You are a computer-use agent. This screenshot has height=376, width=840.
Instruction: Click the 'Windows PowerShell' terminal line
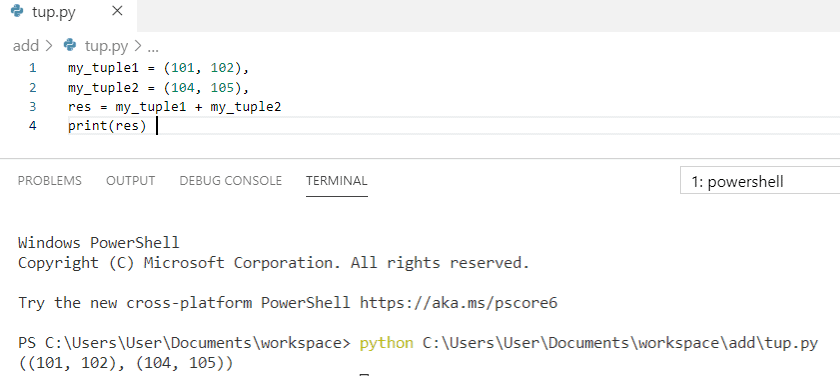click(x=99, y=243)
